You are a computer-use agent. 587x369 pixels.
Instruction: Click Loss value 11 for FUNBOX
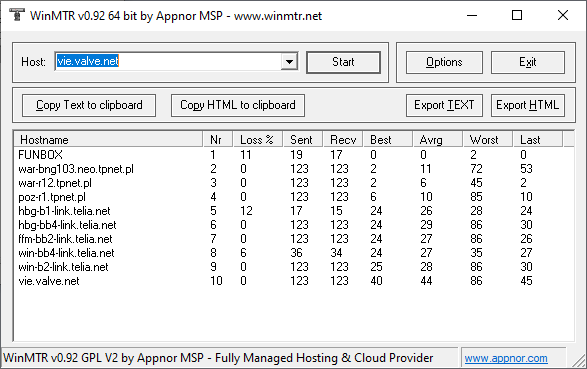246,155
